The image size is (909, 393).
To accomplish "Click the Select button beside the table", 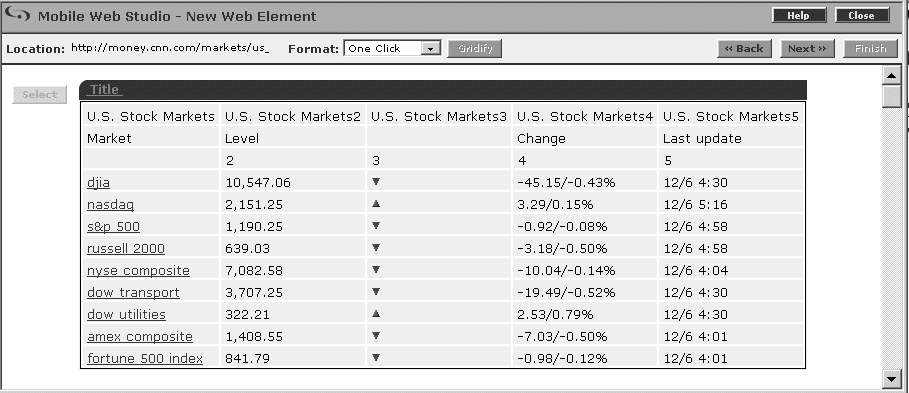I will point(39,94).
